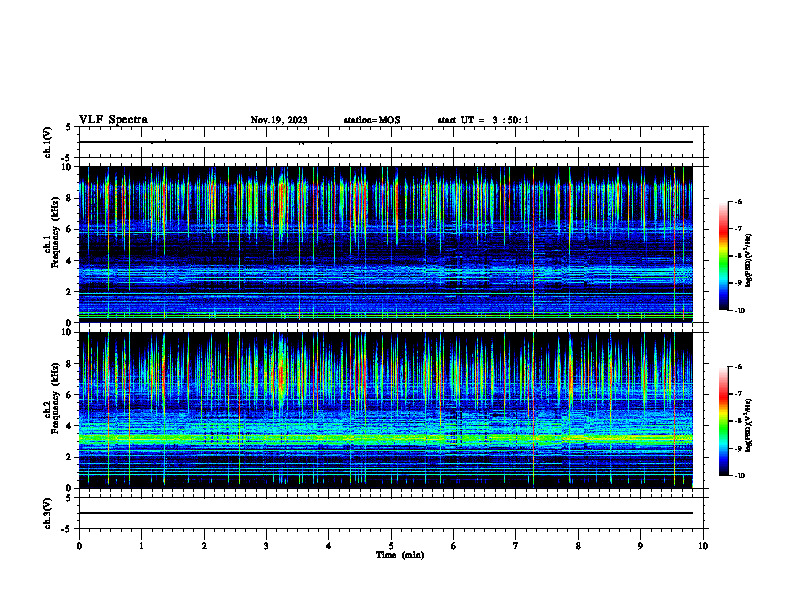This screenshot has width=792, height=612.
Task: Click the "Time (min)" axis label
Action: tap(400, 555)
